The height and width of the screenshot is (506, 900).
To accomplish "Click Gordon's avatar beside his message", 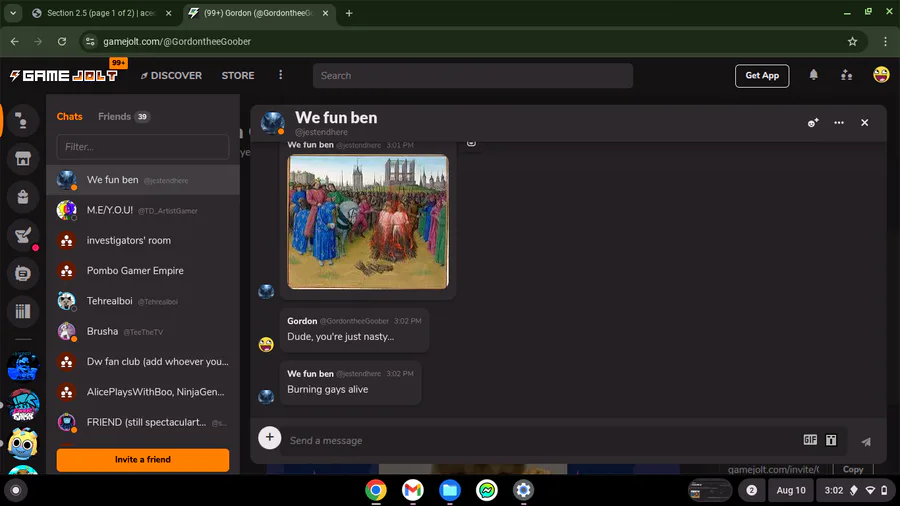I will coord(266,344).
